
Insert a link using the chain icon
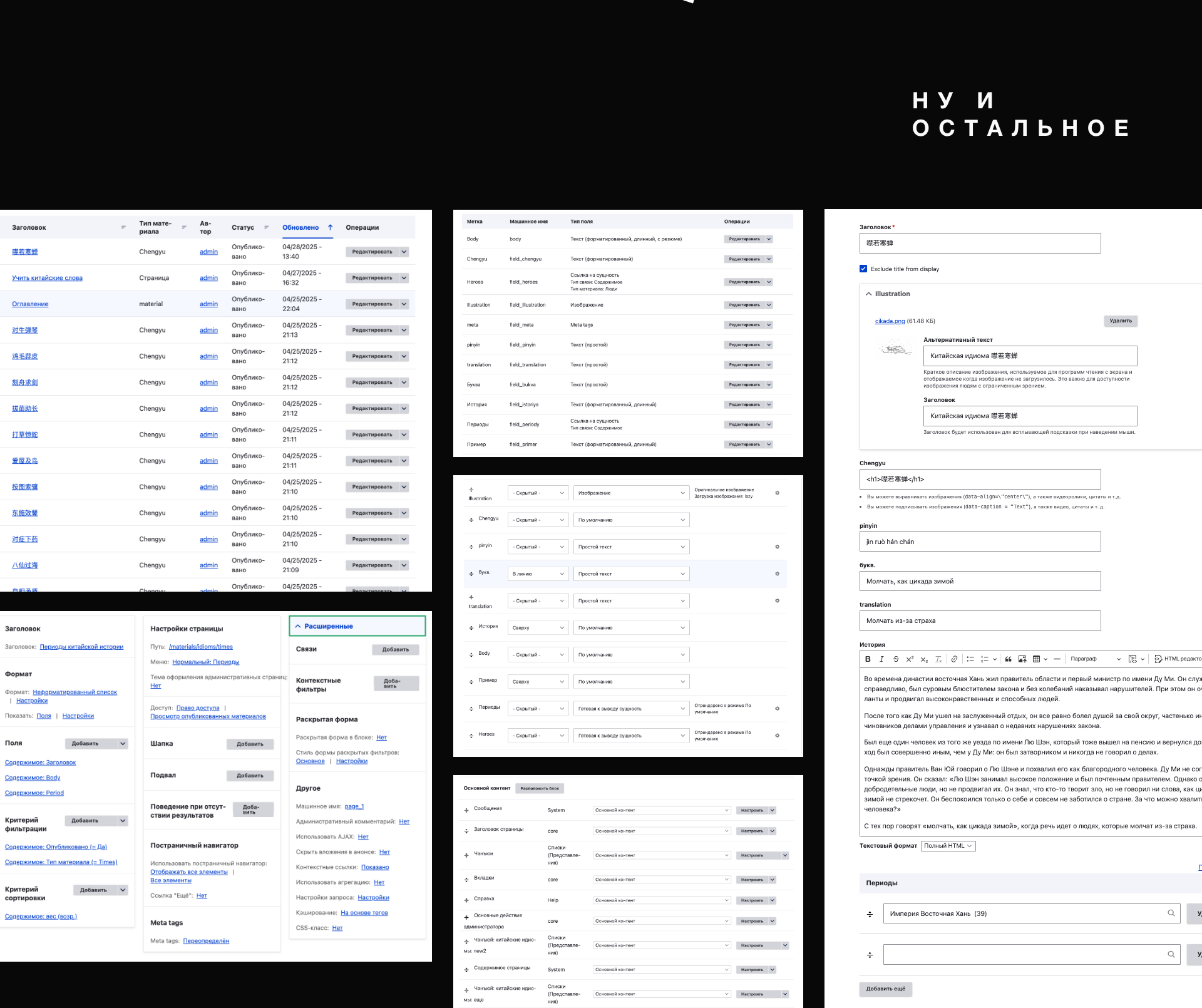(x=954, y=659)
